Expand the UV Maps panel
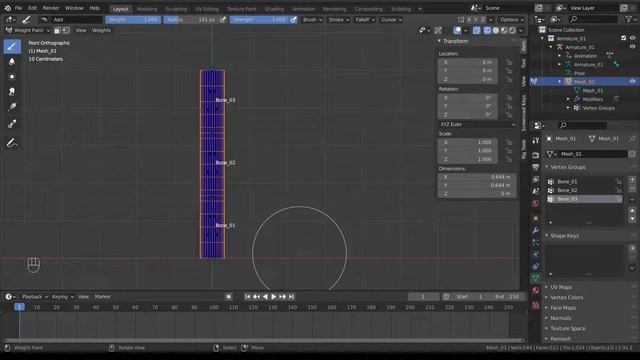This screenshot has height=360, width=640. pos(561,287)
